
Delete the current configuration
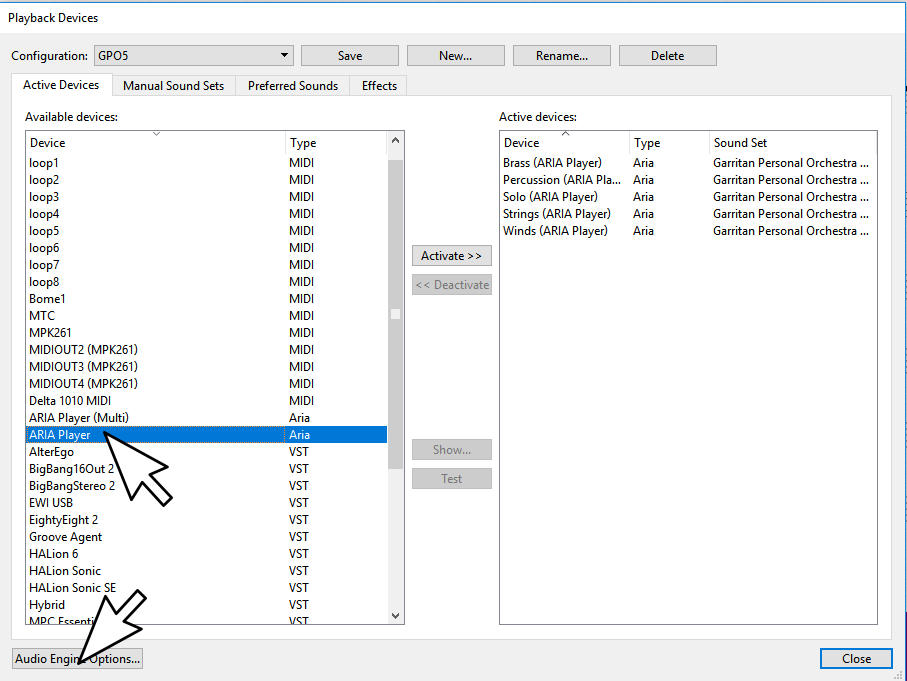tap(667, 56)
